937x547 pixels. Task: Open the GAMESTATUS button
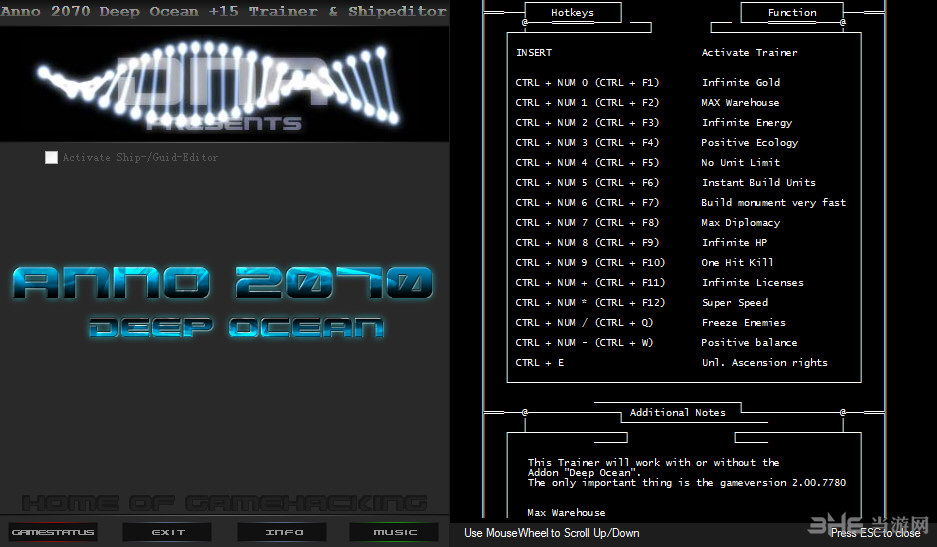click(53, 532)
